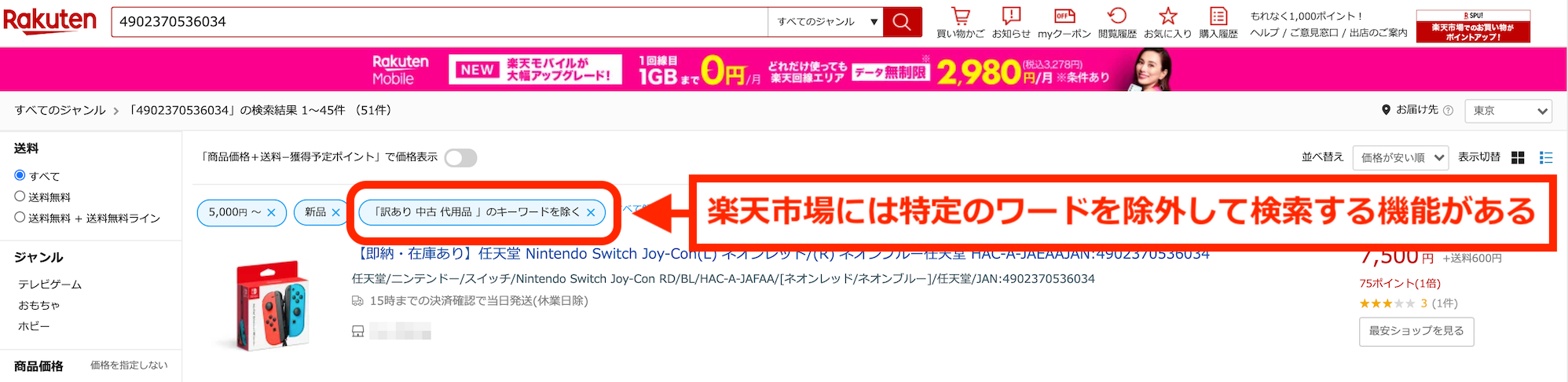The image size is (1568, 382).
Task: Choose the テレビゲーム genre in sidebar
Action: click(50, 285)
